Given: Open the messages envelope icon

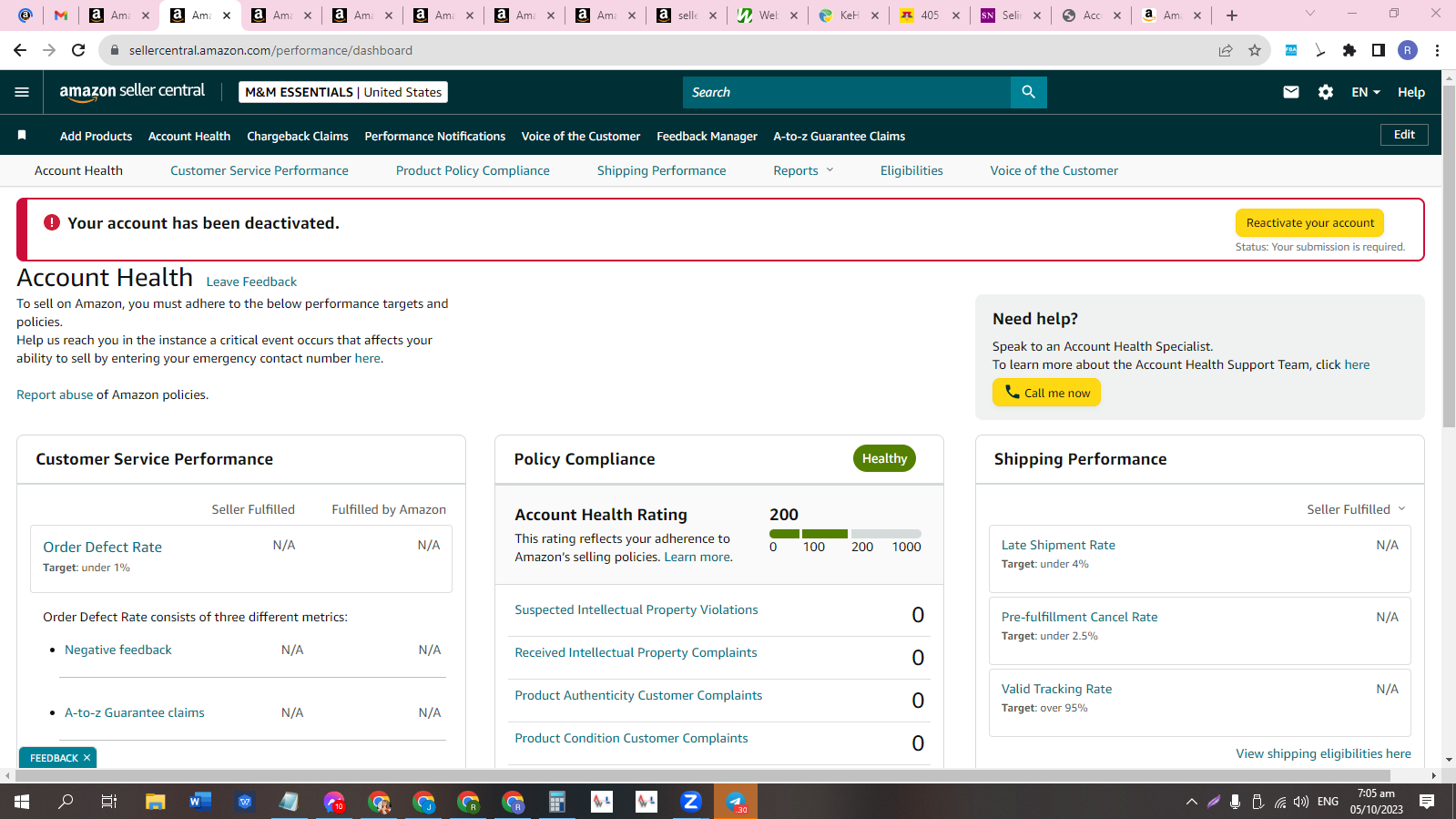Looking at the screenshot, I should (1290, 92).
